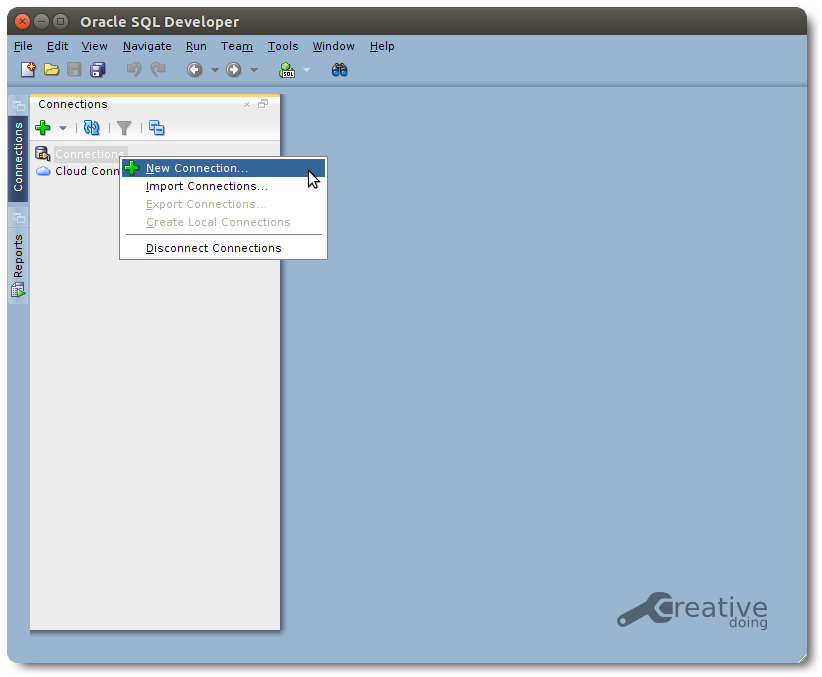Click the window icon above Connections sidebar tab
Image resolution: width=822 pixels, height=677 pixels.
(x=19, y=106)
